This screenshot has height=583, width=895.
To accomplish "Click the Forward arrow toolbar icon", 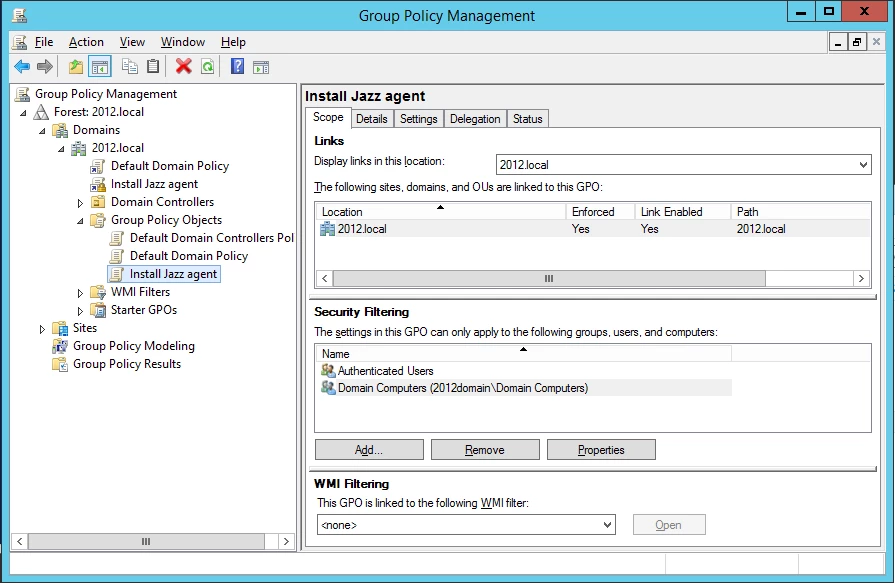I will [x=45, y=67].
